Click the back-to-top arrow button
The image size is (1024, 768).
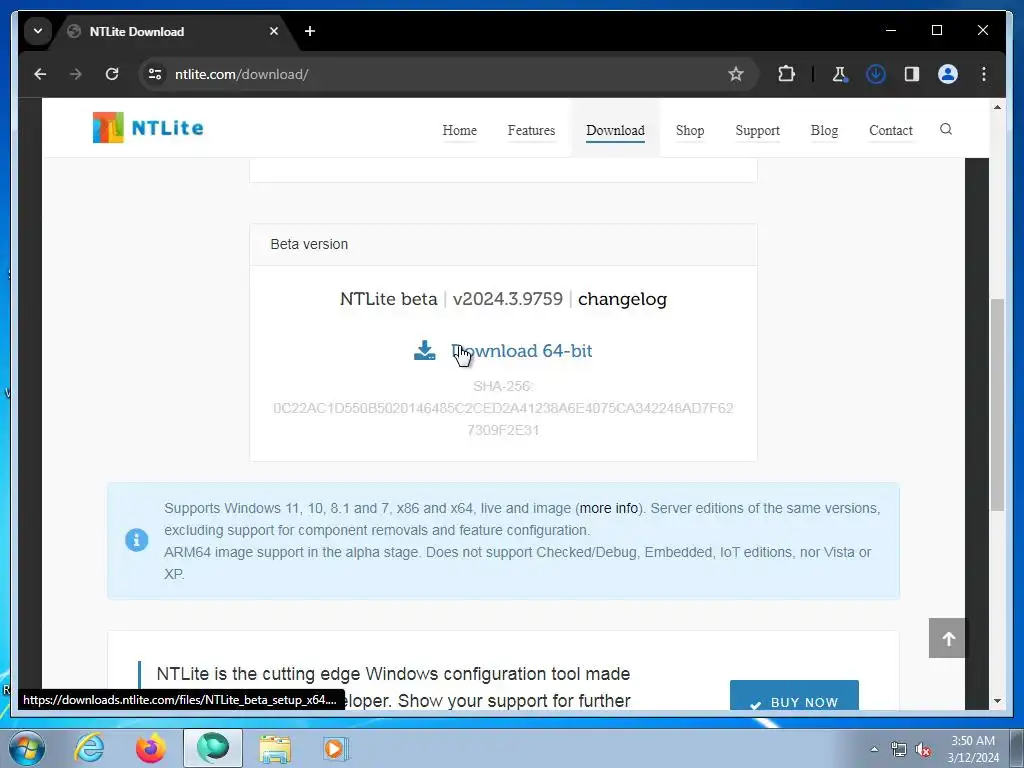948,638
